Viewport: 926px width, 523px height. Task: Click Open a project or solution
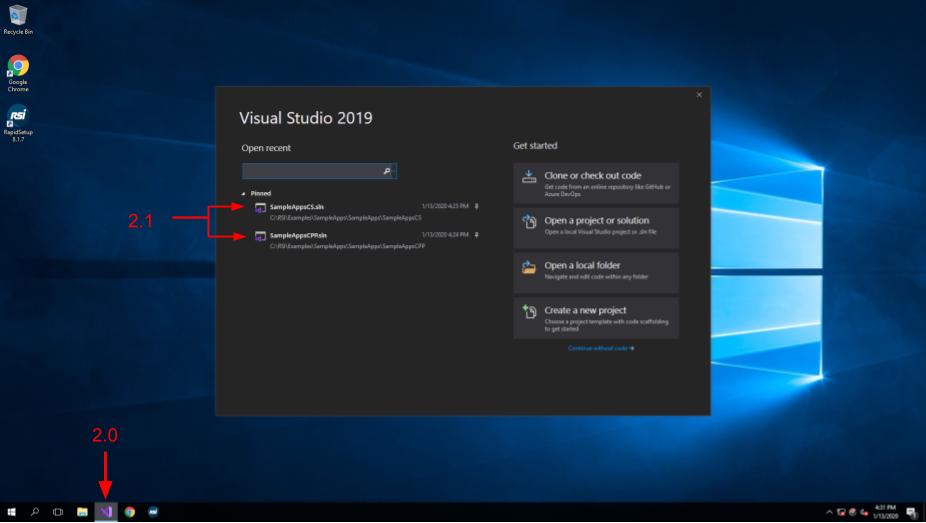click(x=596, y=228)
